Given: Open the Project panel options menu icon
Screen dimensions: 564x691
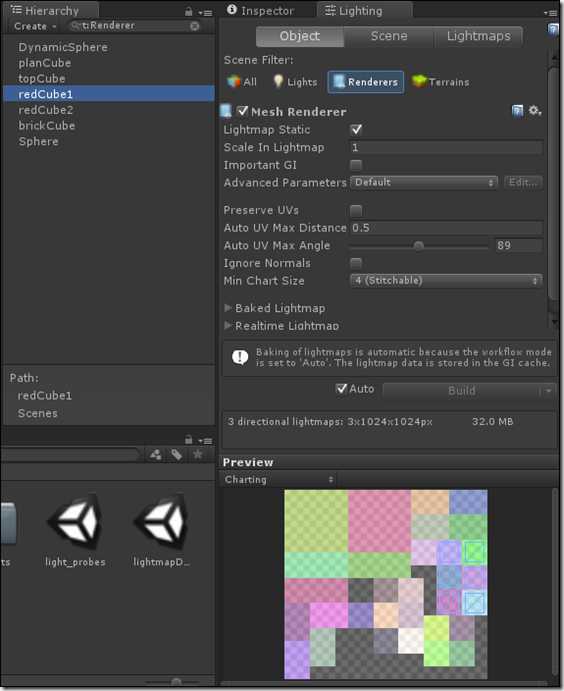Looking at the screenshot, I should [x=205, y=440].
